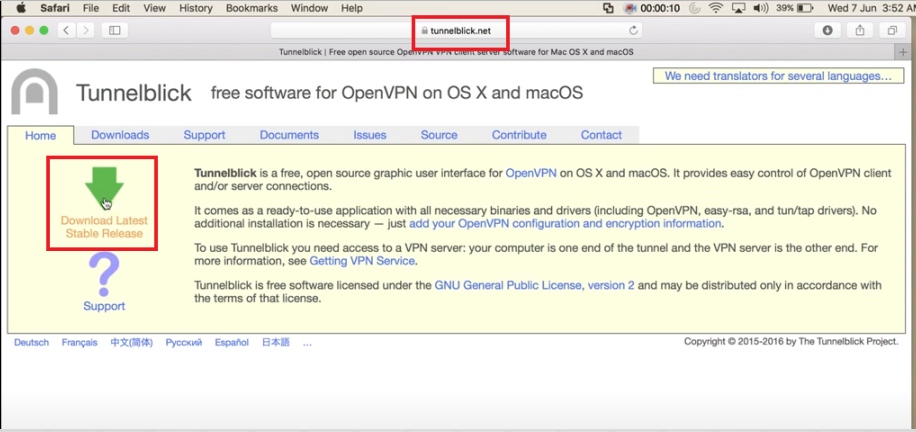
Task: Switch language to Русский
Action: point(183,343)
